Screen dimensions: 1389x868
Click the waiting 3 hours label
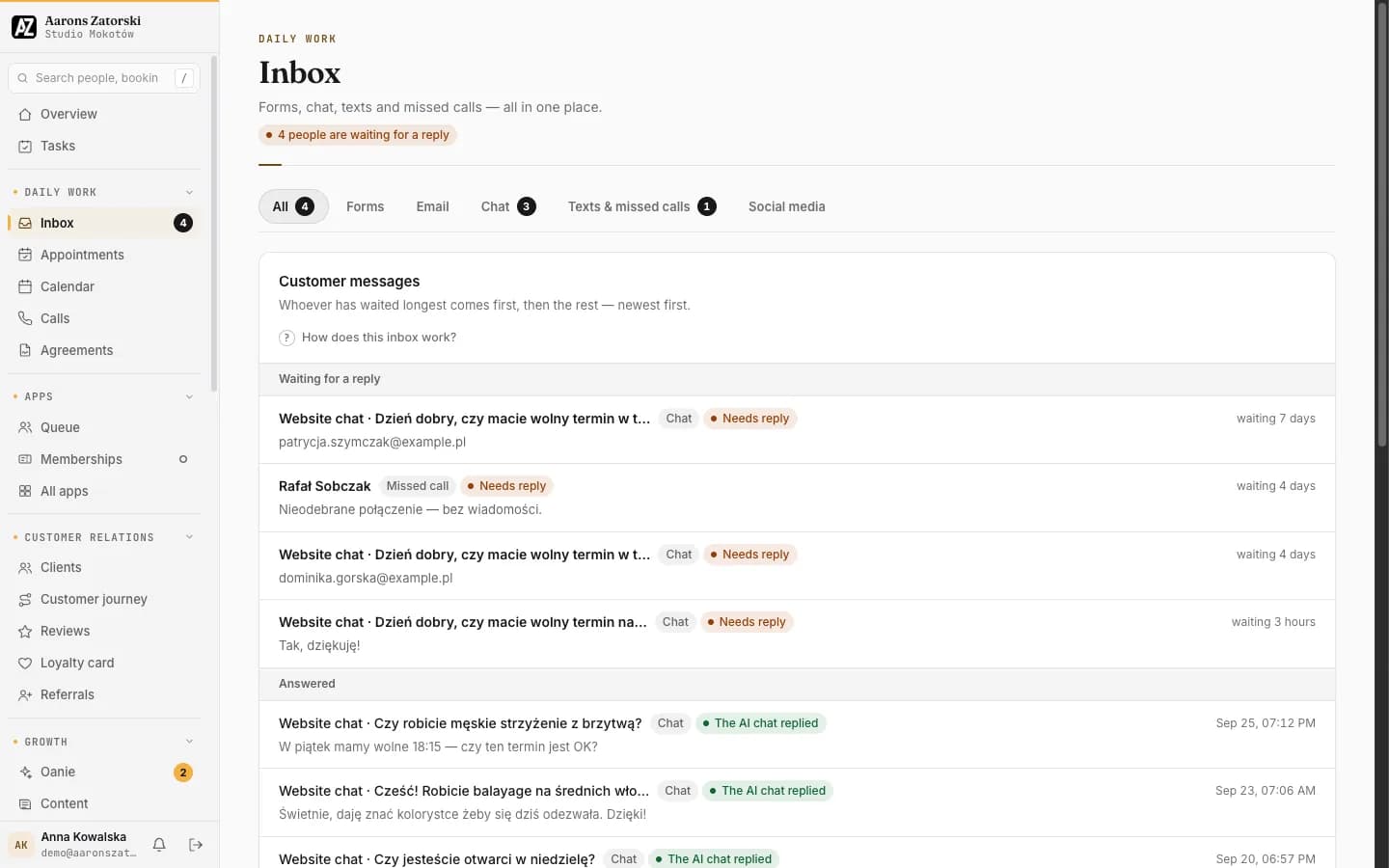click(1273, 622)
